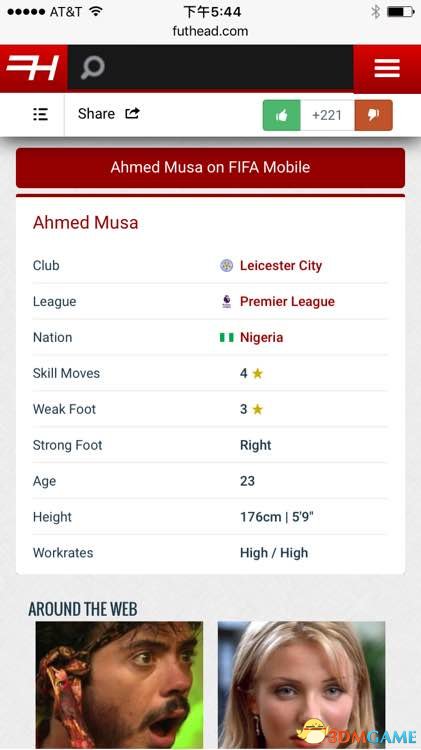Open the Nigeria nation link

(x=261, y=337)
